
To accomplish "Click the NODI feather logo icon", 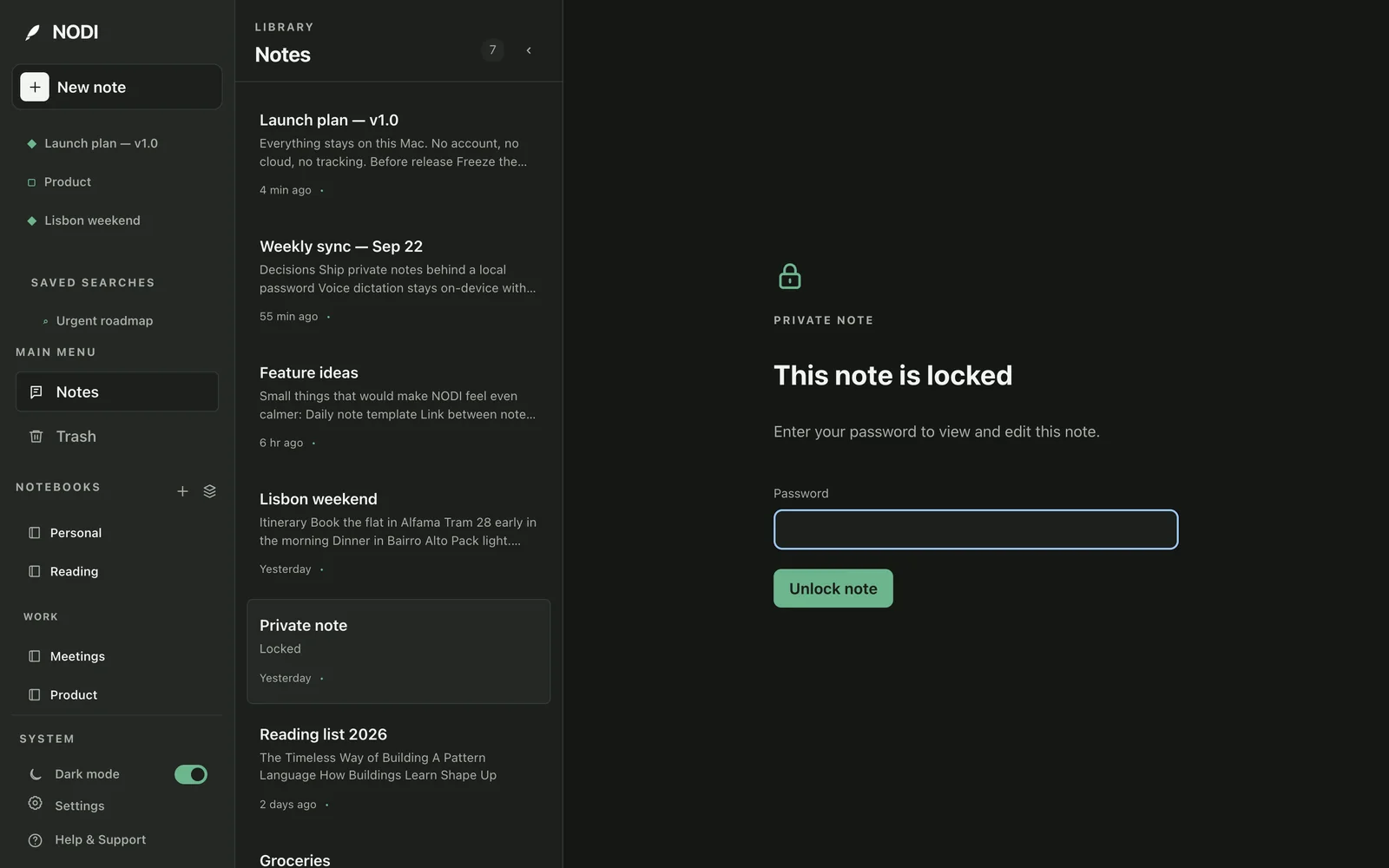I will coord(33,33).
